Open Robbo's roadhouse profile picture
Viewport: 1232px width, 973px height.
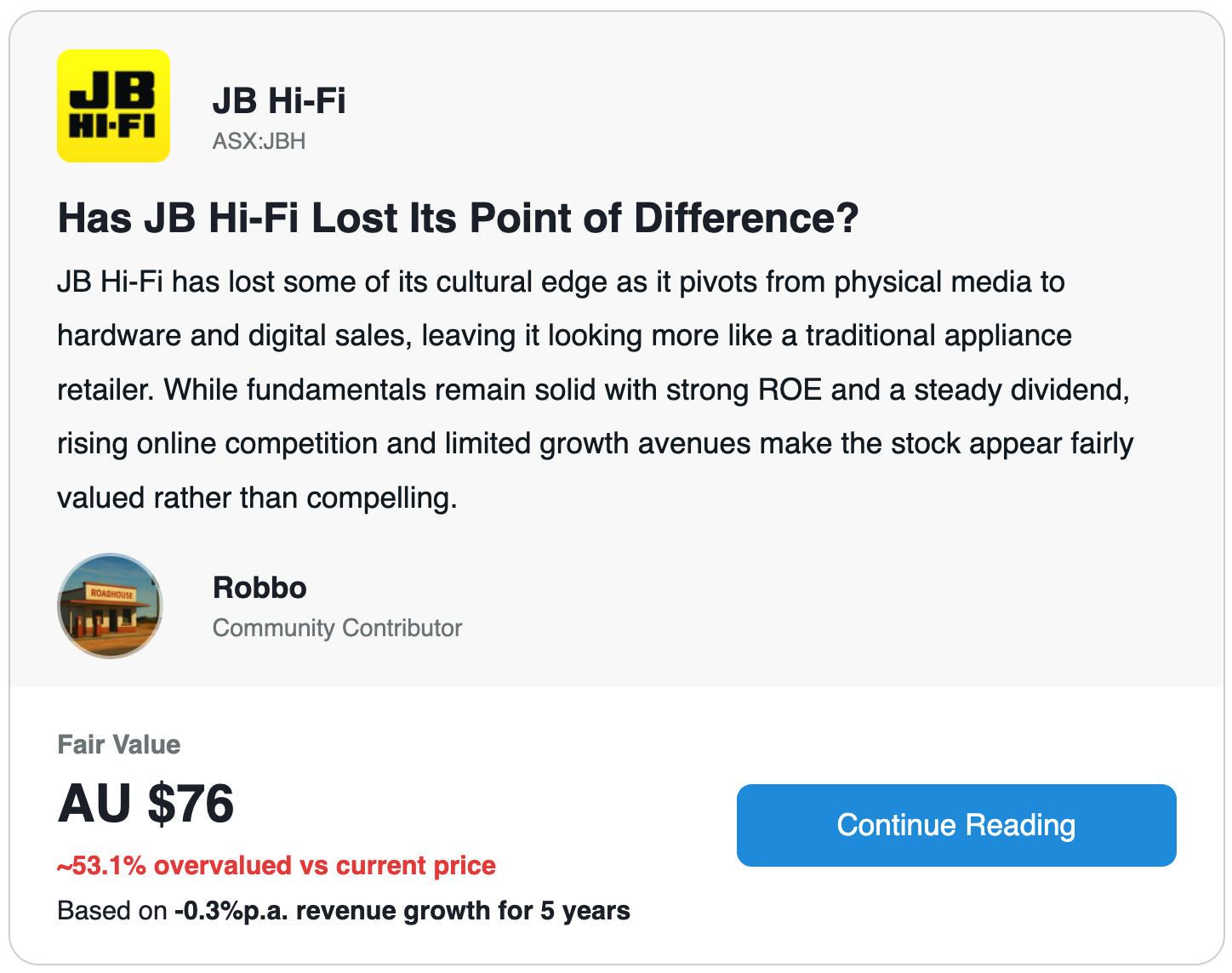(110, 606)
